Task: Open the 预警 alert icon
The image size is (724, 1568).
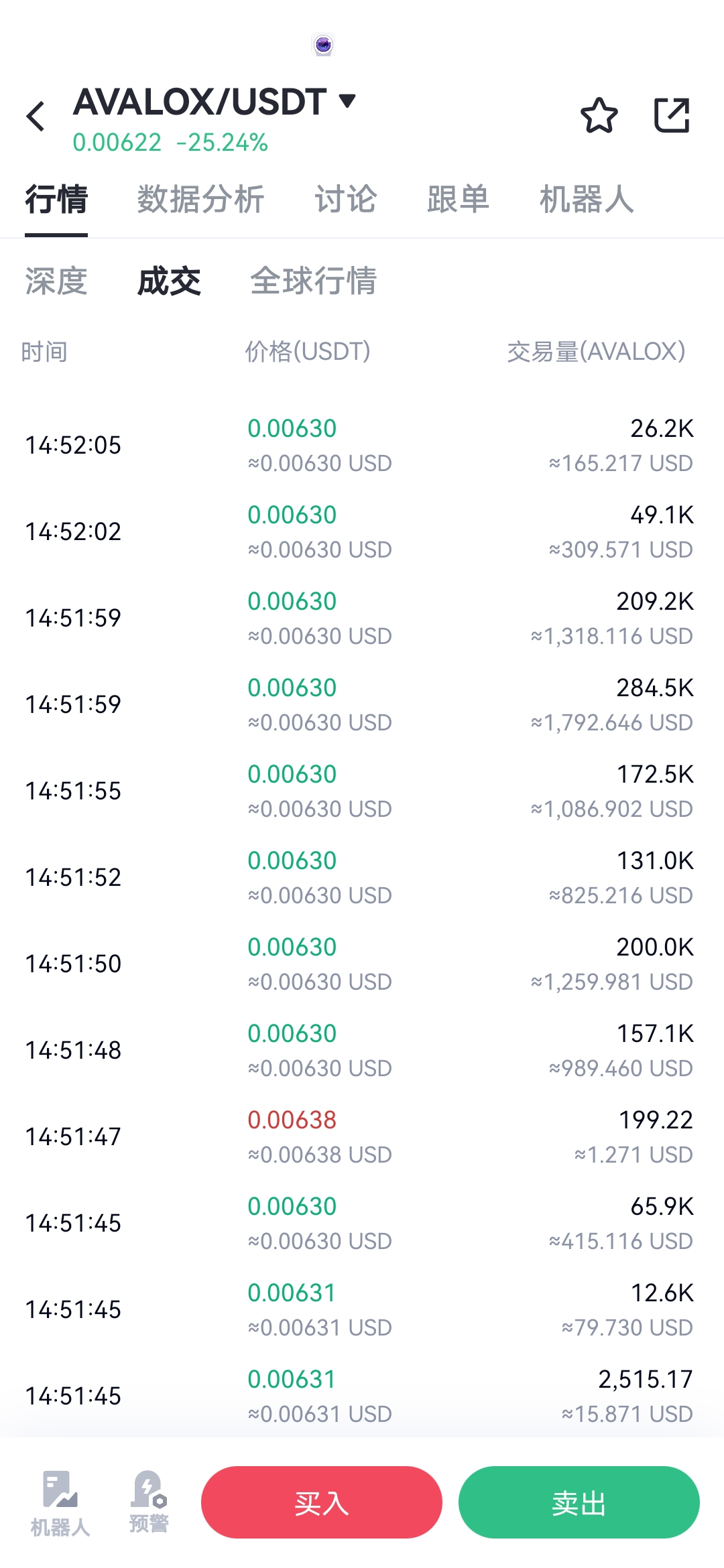Action: click(x=149, y=1502)
